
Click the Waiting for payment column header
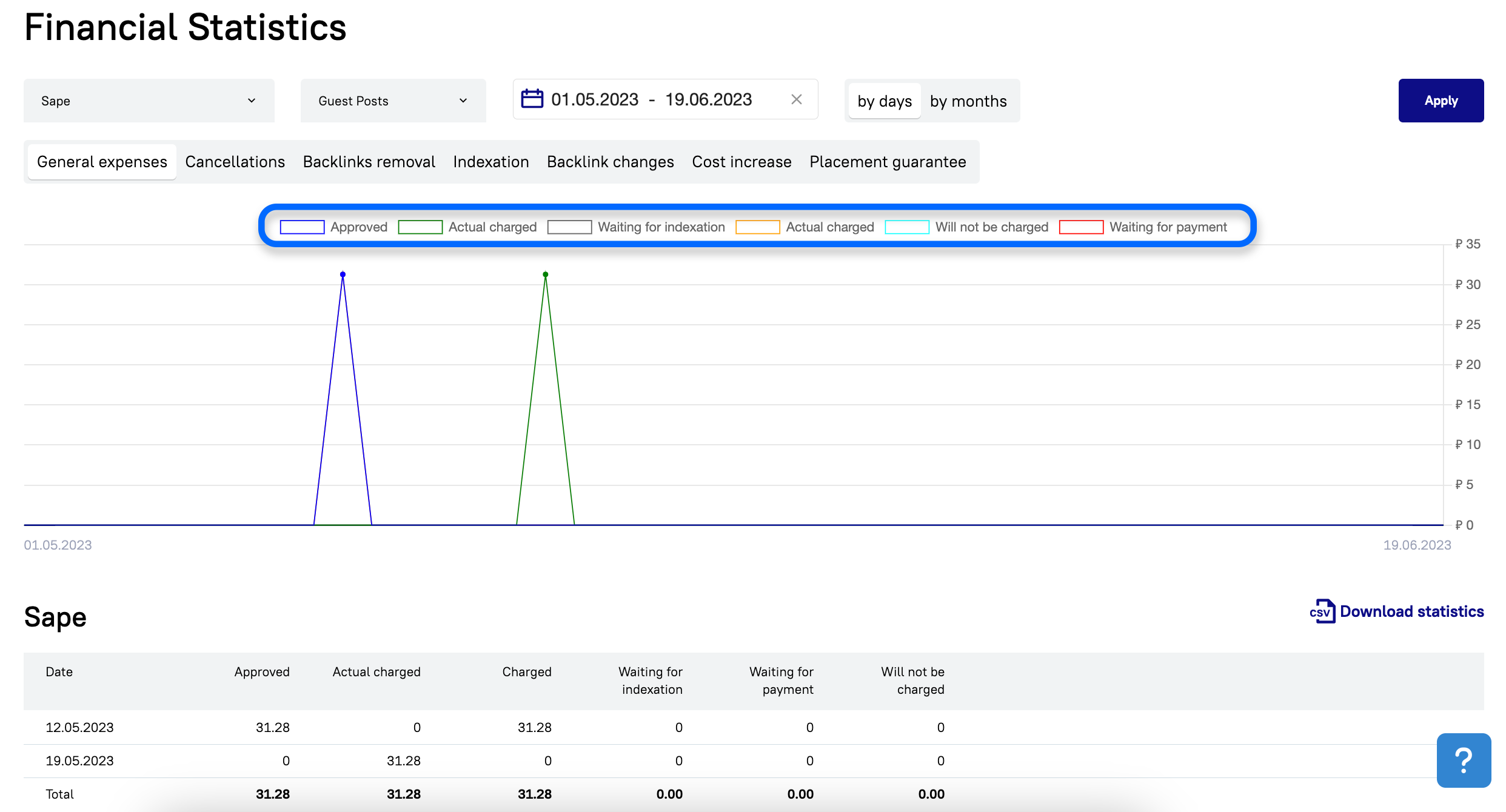pos(781,681)
